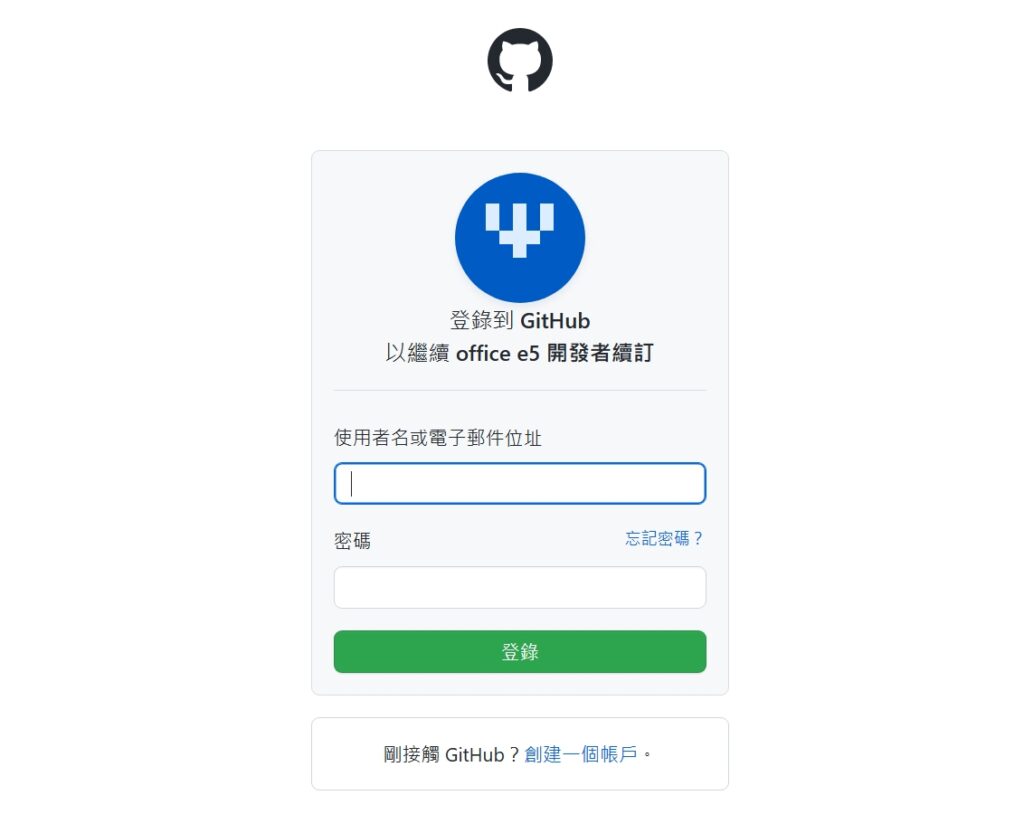Click the bold GitHub word in heading
1024x833 pixels.
(555, 321)
